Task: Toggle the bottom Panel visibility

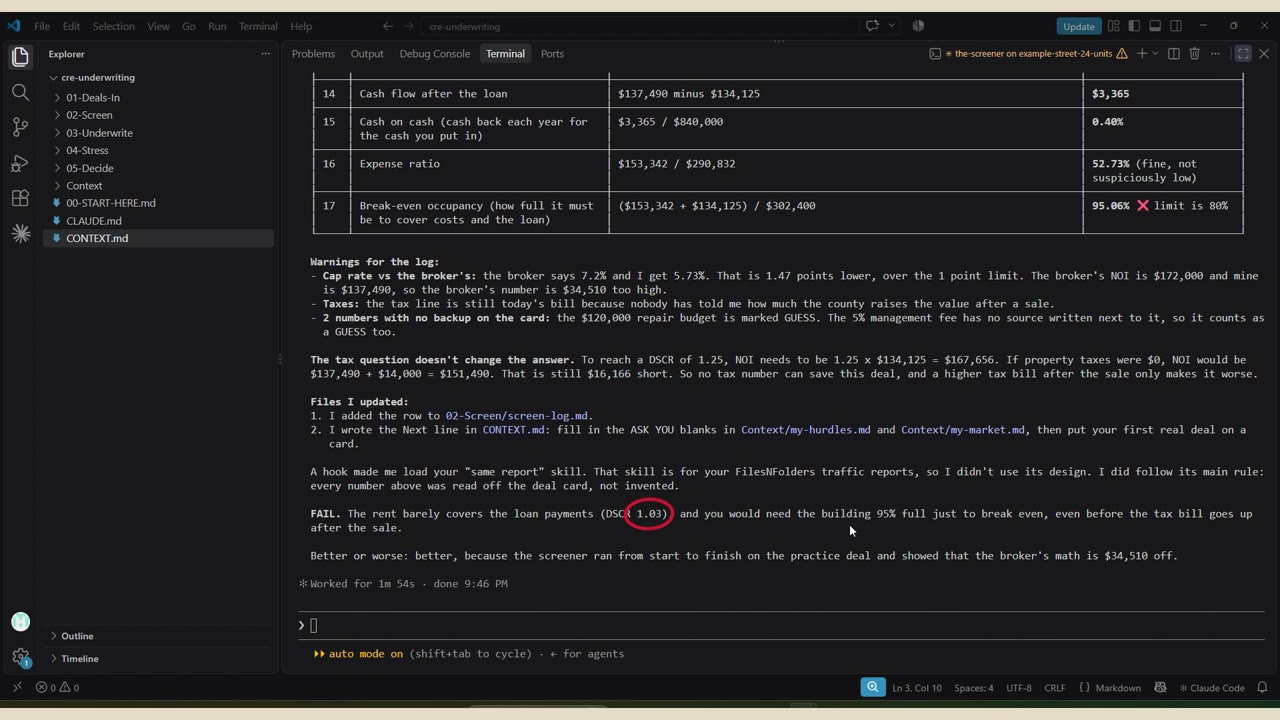Action: [x=1155, y=26]
